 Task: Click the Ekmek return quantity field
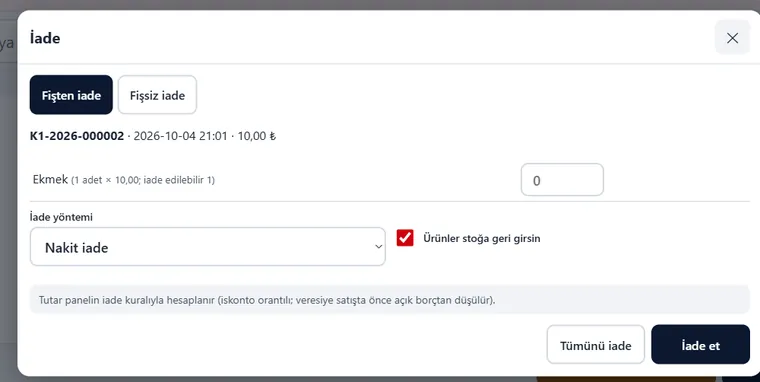point(562,180)
